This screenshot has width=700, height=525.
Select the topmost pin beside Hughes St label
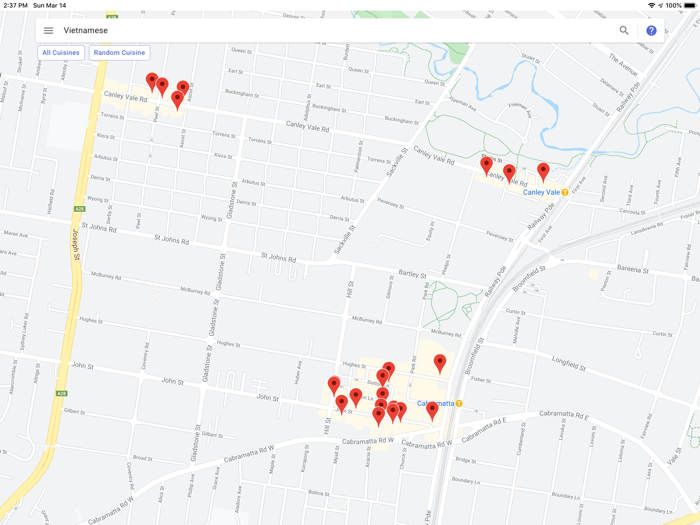[389, 368]
